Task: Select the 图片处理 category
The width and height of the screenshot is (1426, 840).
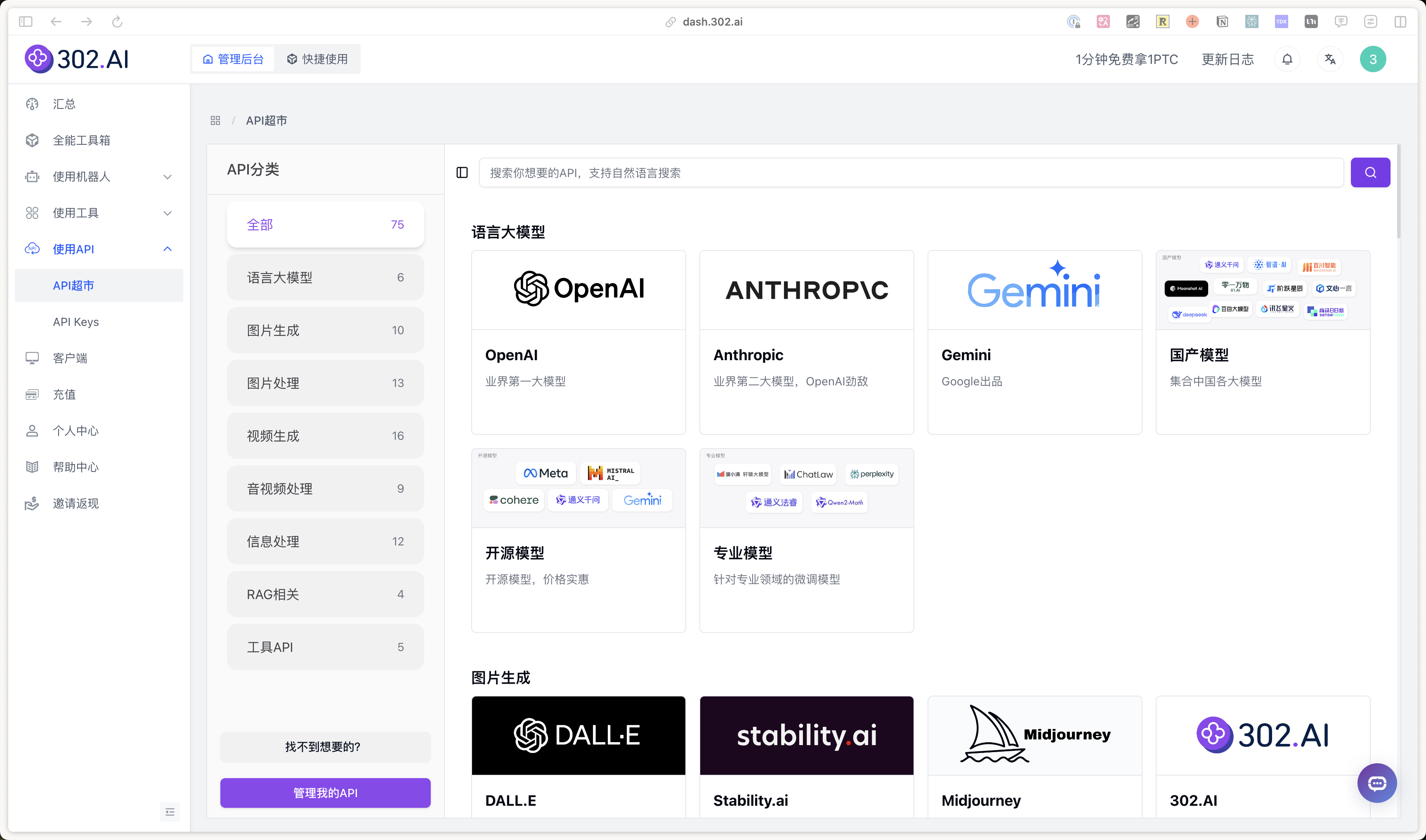Action: coord(326,383)
